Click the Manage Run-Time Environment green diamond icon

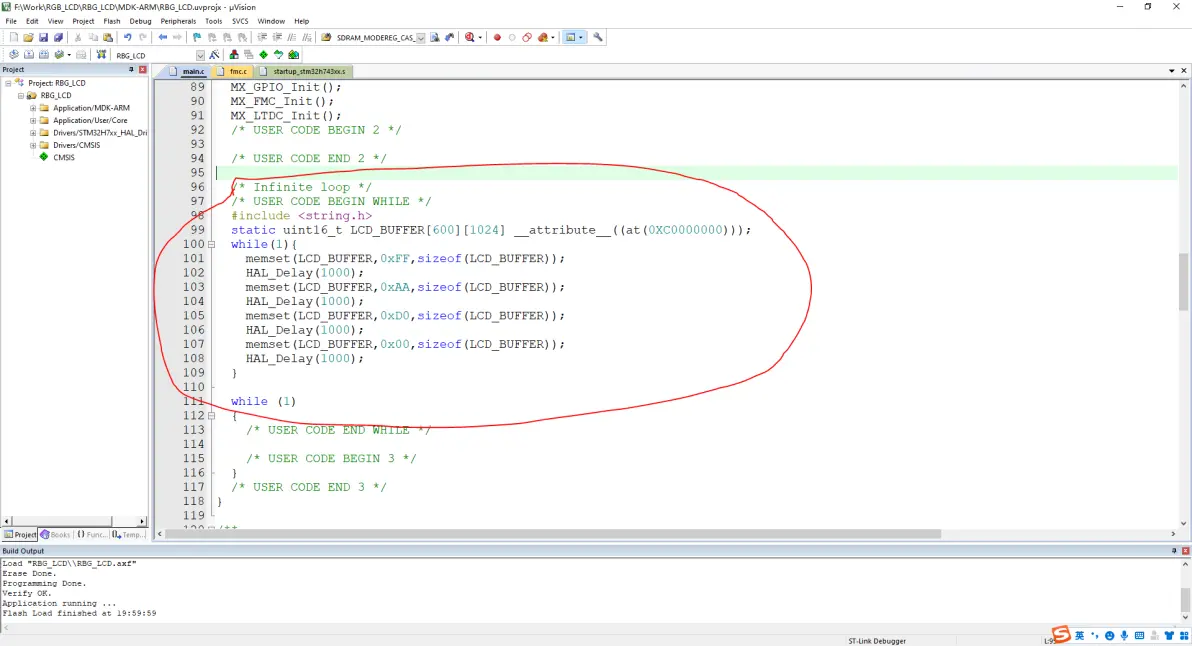pyautogui.click(x=263, y=55)
